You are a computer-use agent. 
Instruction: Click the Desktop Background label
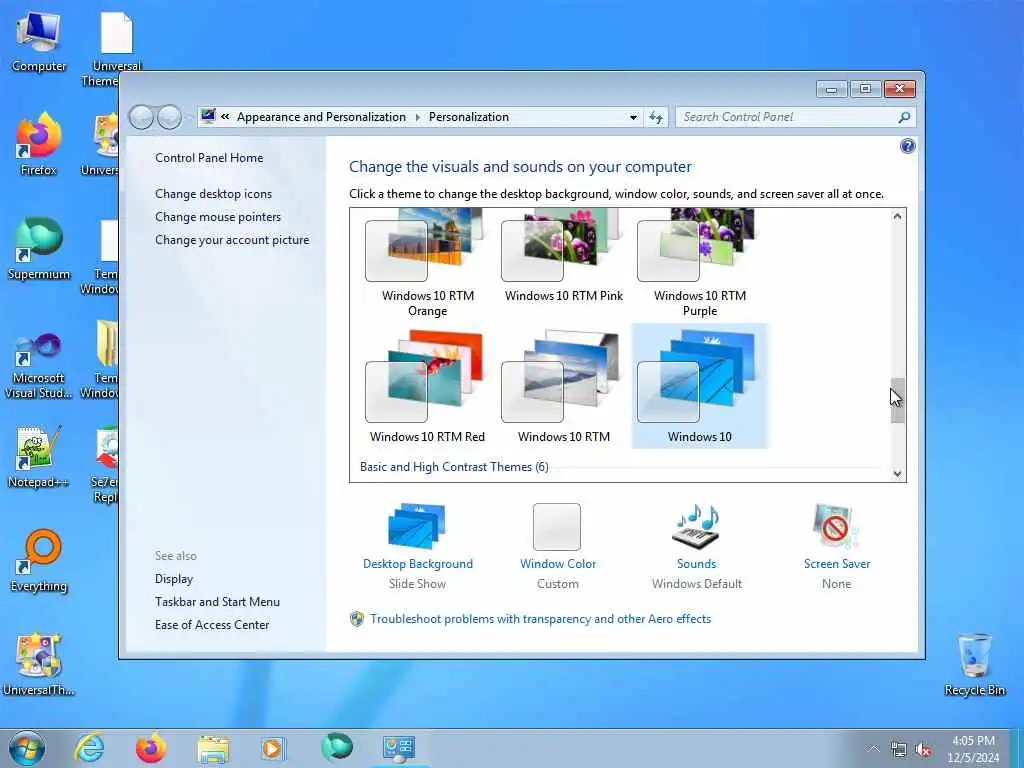pos(417,564)
